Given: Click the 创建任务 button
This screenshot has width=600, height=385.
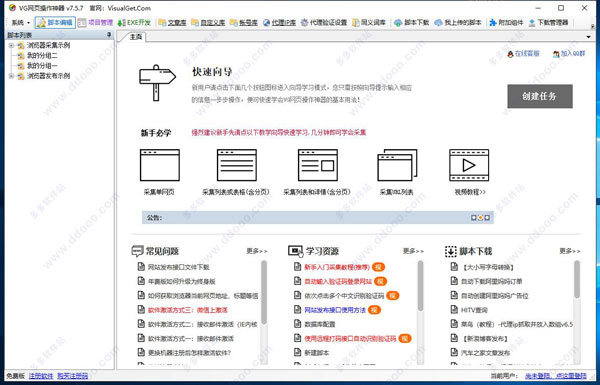Looking at the screenshot, I should (x=540, y=96).
